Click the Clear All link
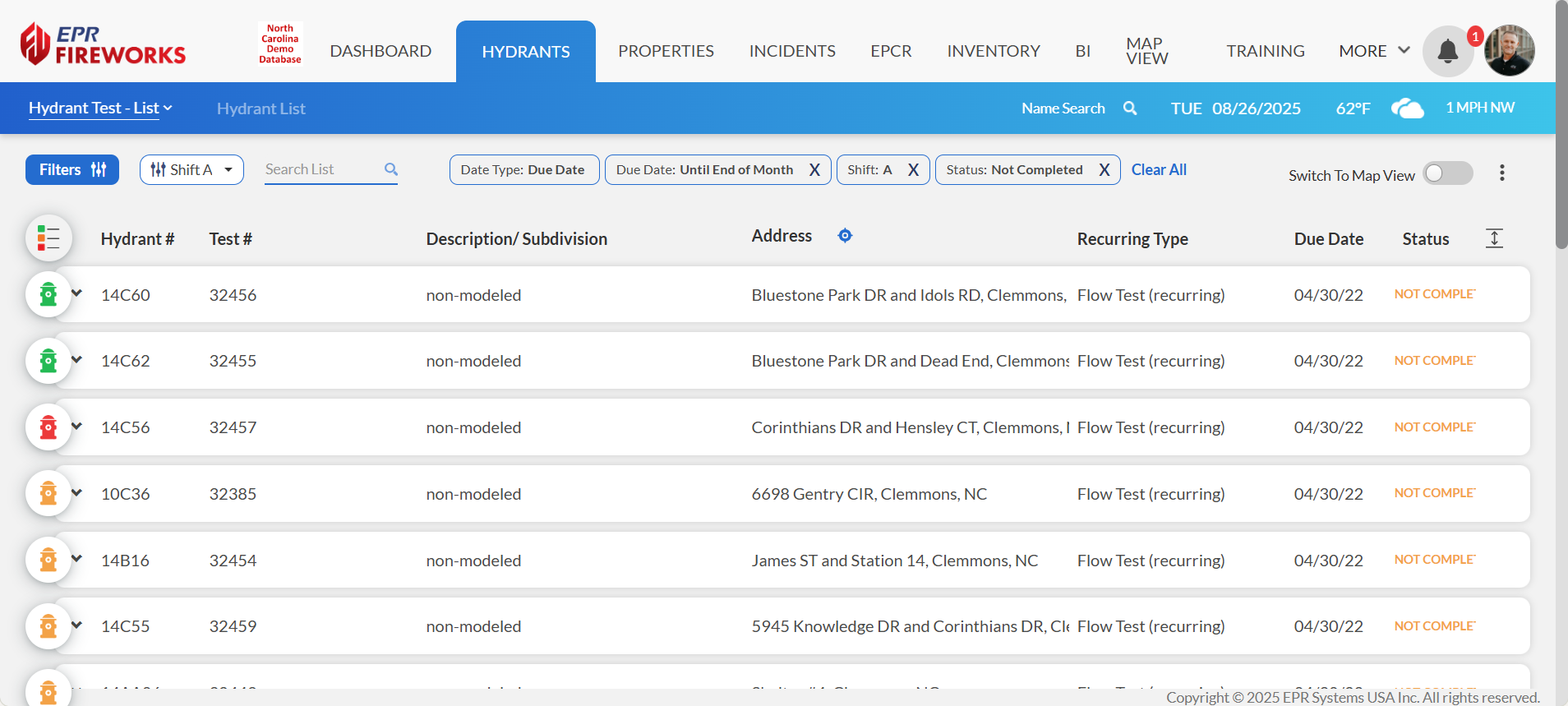Screen dimensions: 1568x706 click(x=1159, y=170)
